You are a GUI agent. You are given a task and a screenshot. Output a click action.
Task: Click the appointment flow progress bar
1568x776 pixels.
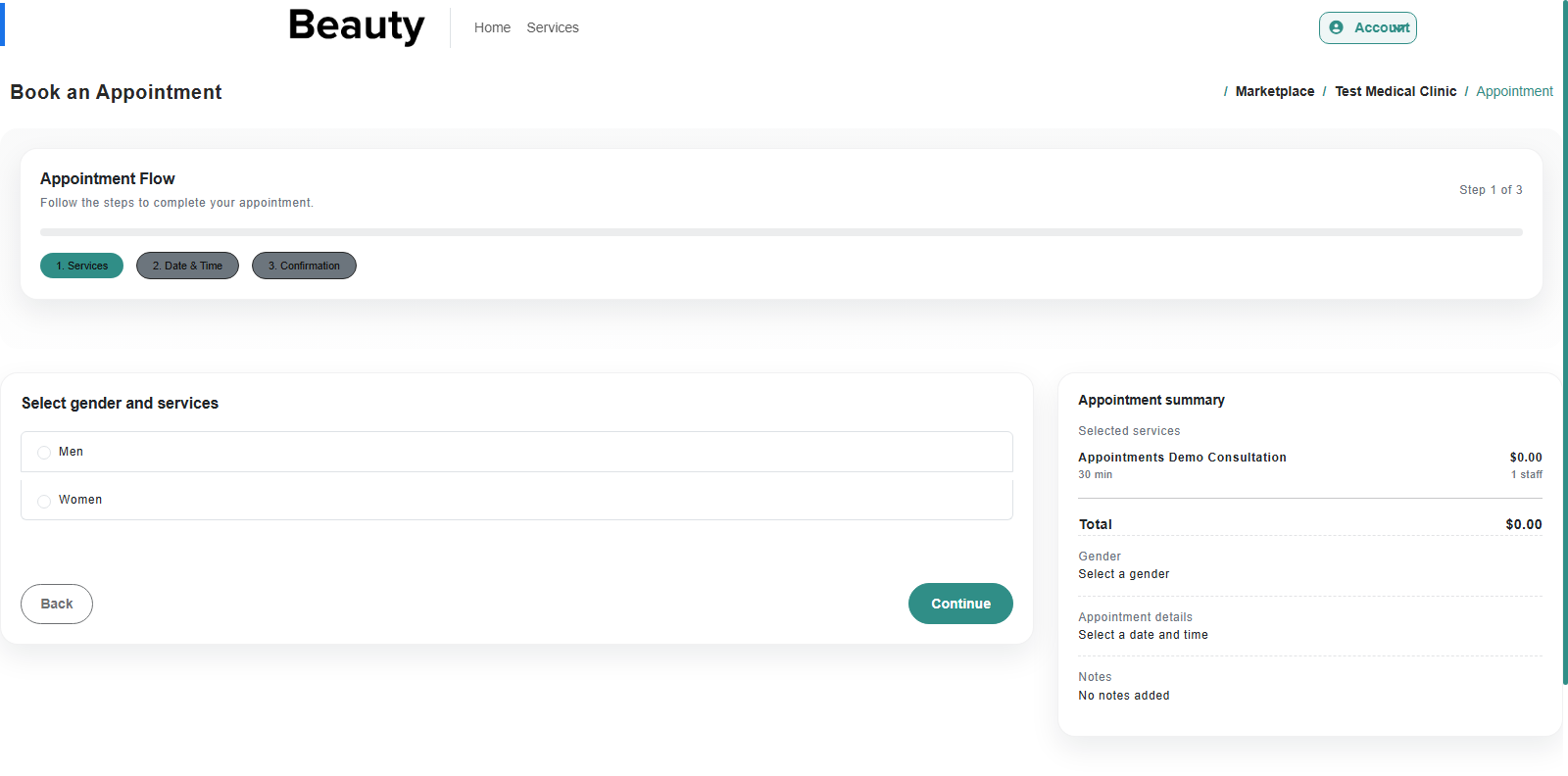pos(780,232)
